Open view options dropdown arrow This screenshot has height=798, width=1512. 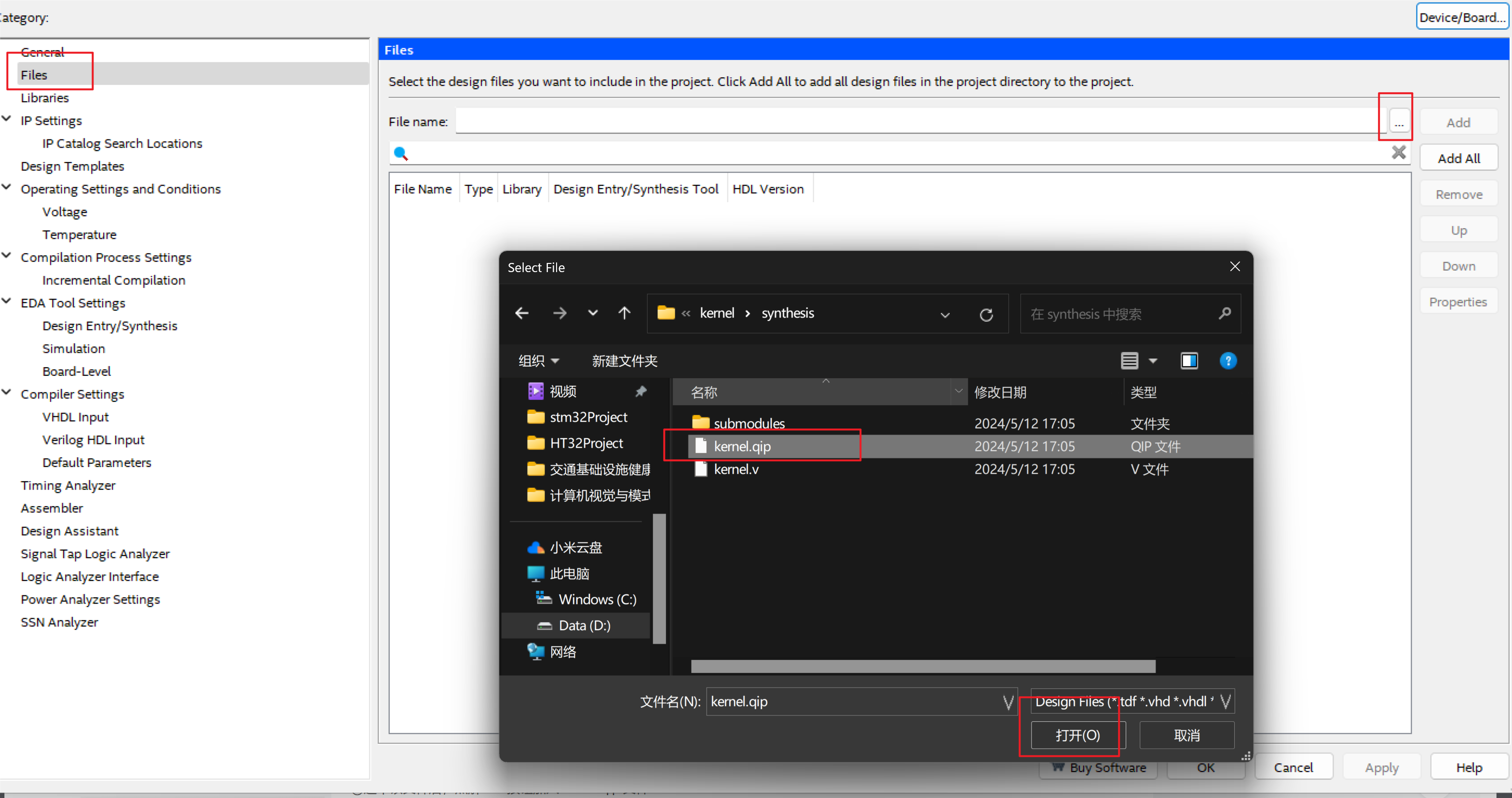tap(1153, 361)
